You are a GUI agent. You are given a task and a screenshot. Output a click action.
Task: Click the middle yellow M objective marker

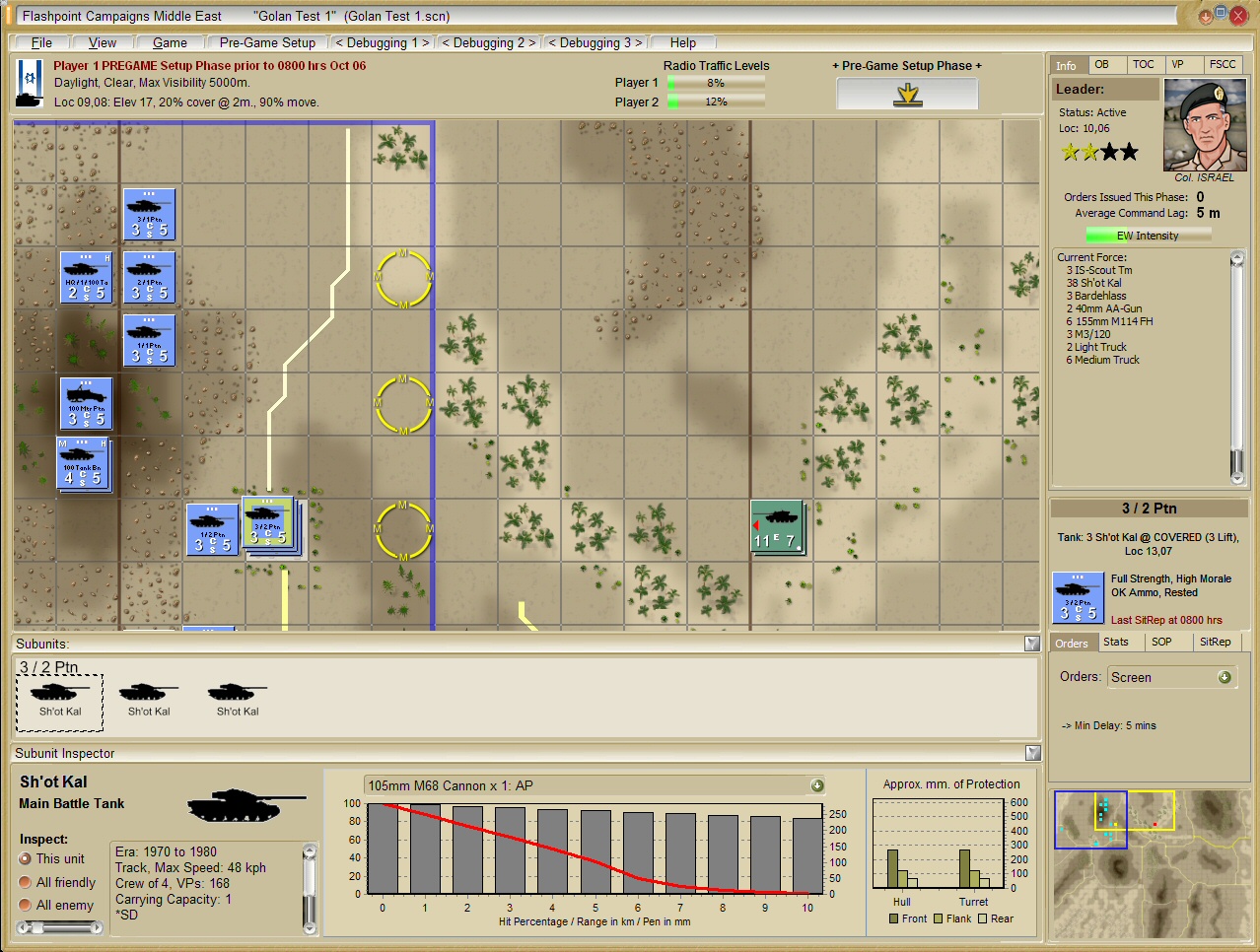point(403,405)
